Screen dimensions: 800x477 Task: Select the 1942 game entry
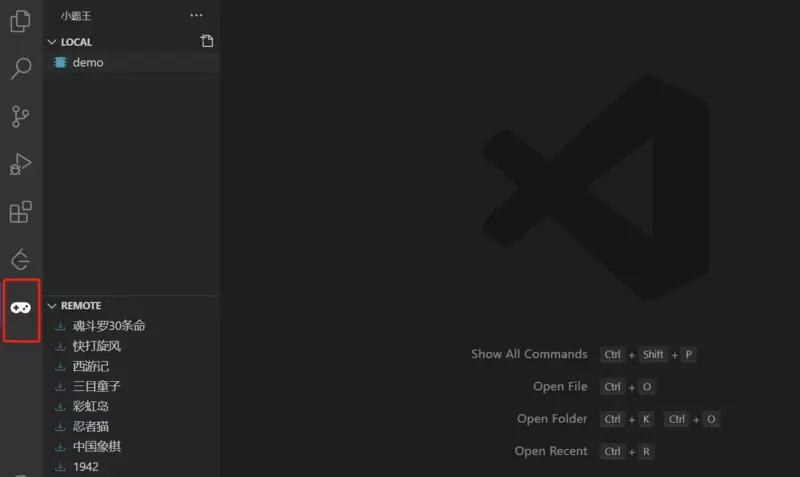(85, 466)
